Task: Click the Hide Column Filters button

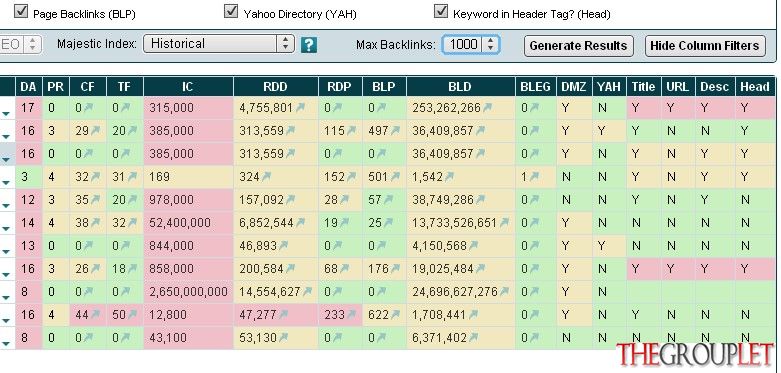Action: (705, 46)
